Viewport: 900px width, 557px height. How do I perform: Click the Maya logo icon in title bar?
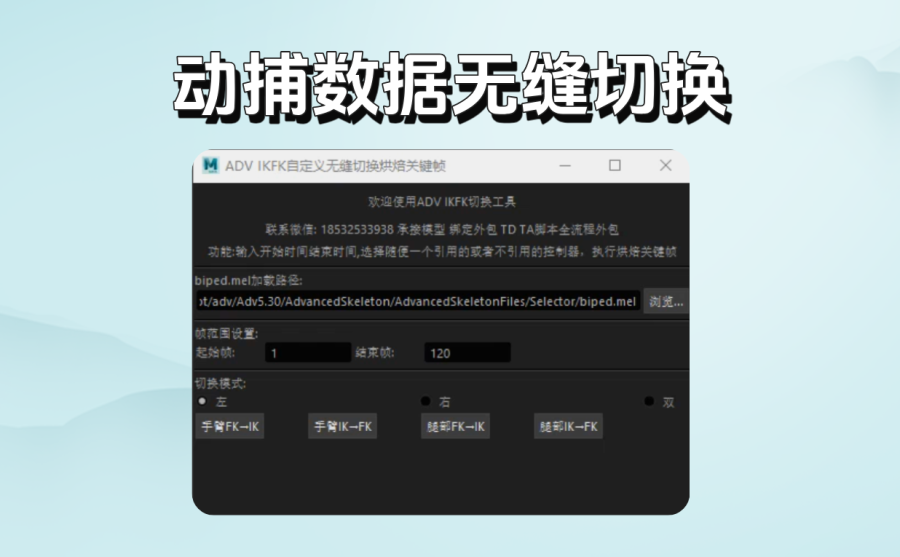click(211, 165)
